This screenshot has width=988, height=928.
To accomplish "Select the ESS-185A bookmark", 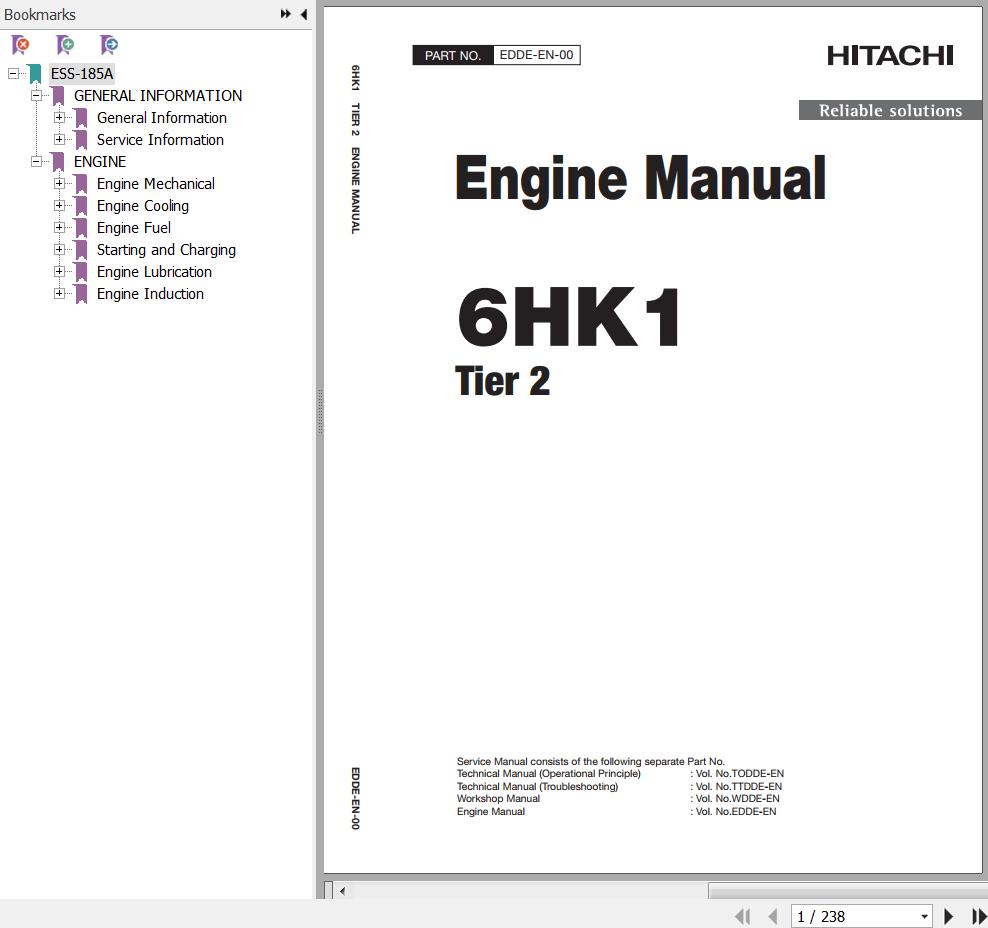I will pyautogui.click(x=82, y=74).
